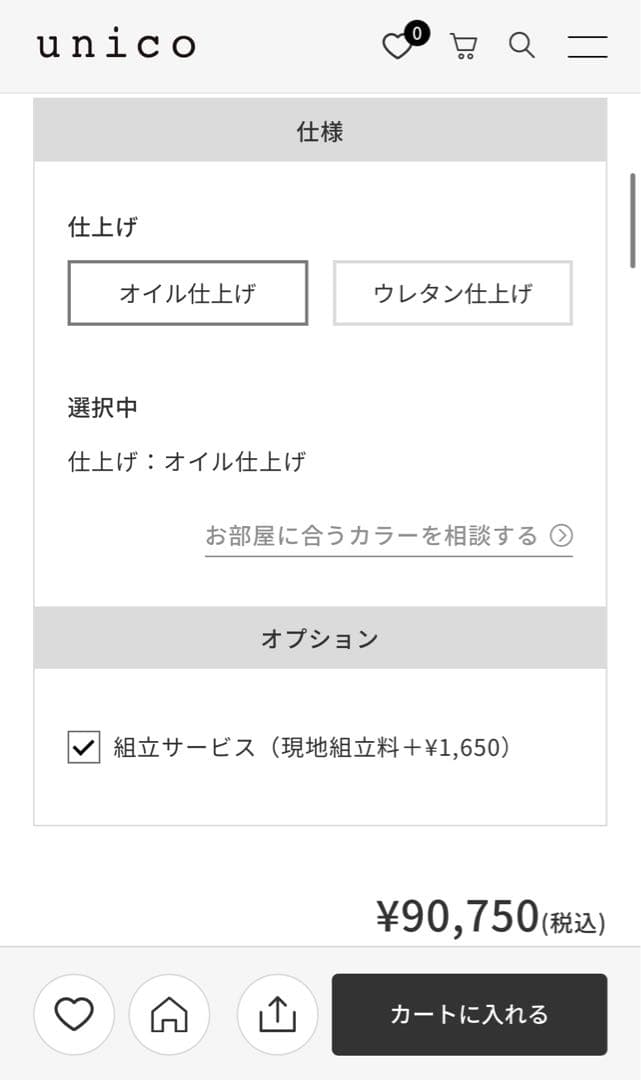View the shopping cart icon
Image resolution: width=641 pixels, height=1080 pixels.
462,46
